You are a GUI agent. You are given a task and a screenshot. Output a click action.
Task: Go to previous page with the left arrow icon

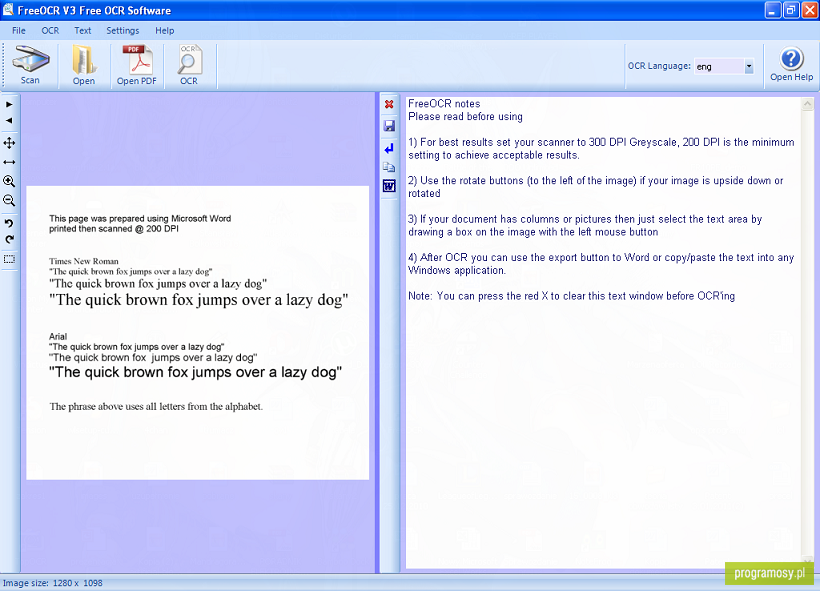pos(9,120)
